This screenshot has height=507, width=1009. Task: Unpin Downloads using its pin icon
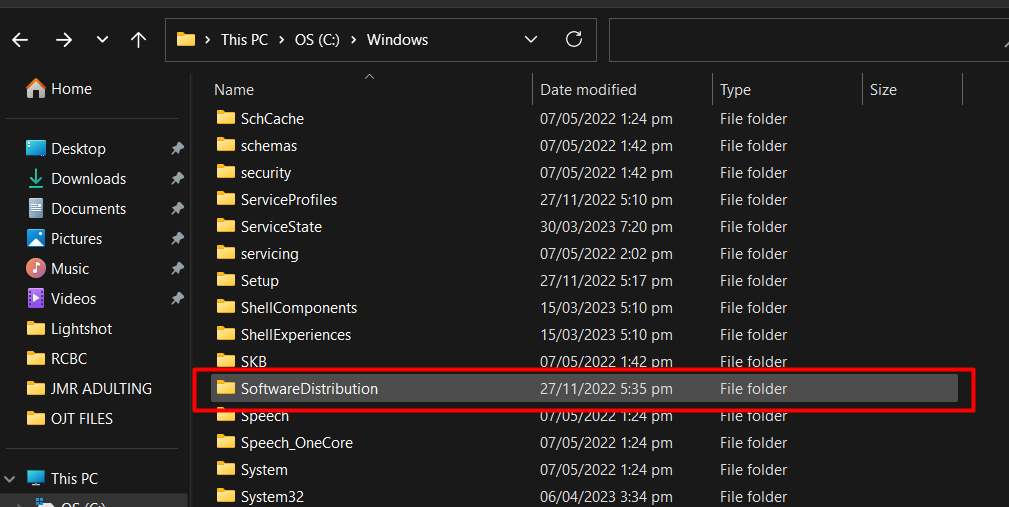pos(177,179)
